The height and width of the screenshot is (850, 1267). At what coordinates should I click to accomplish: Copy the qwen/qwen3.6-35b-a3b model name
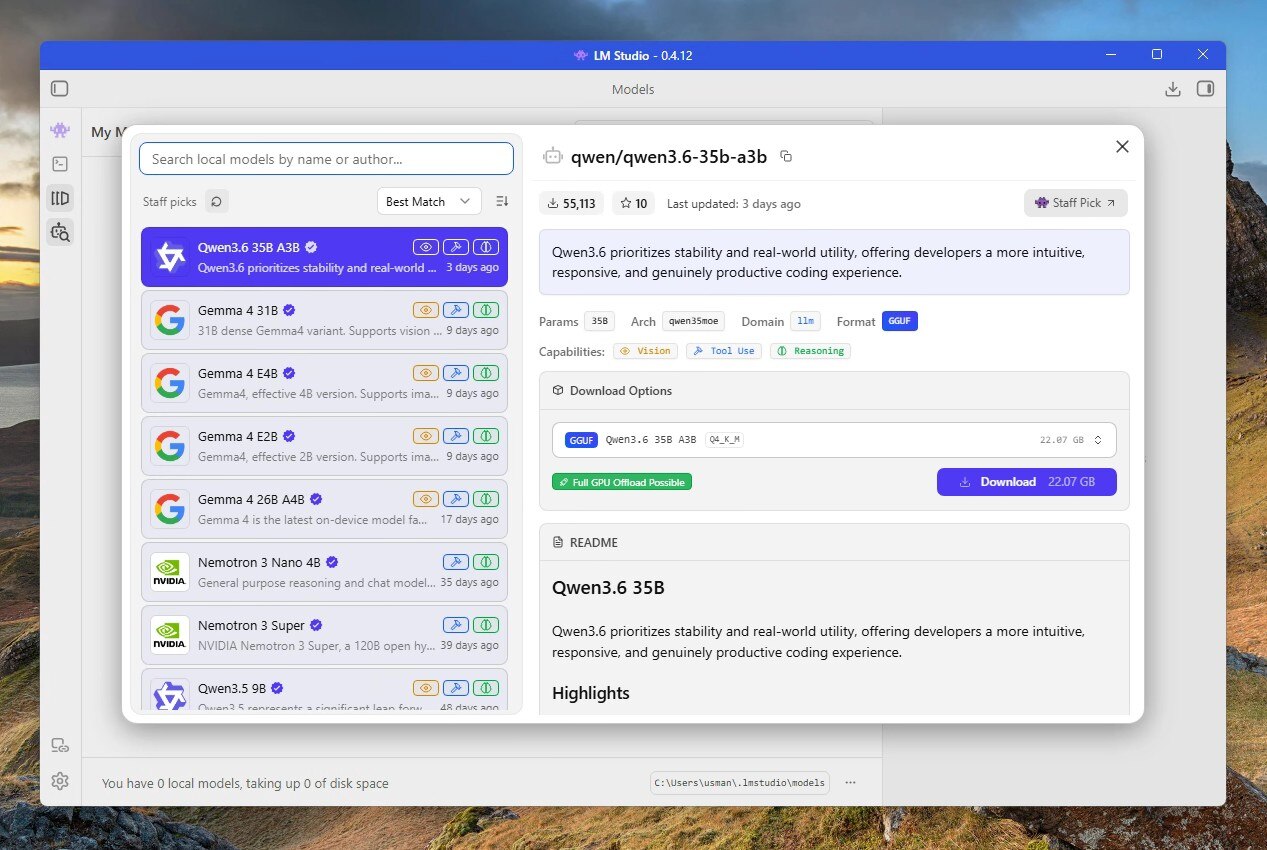pos(786,156)
